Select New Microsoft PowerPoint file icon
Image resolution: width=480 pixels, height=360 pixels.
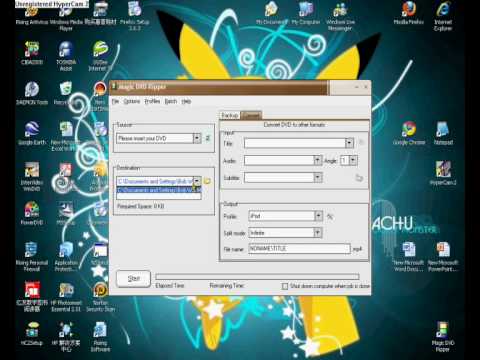click(443, 256)
